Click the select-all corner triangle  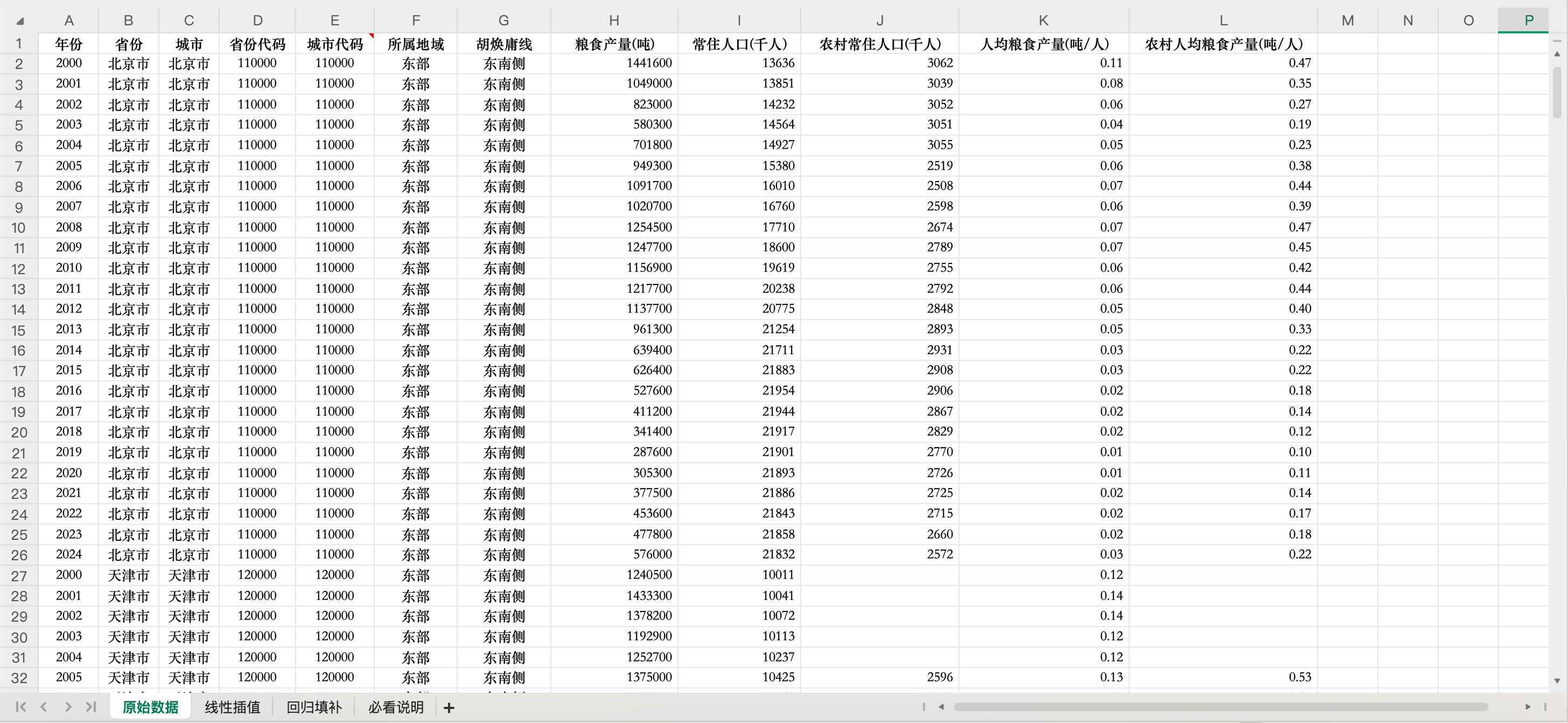19,22
